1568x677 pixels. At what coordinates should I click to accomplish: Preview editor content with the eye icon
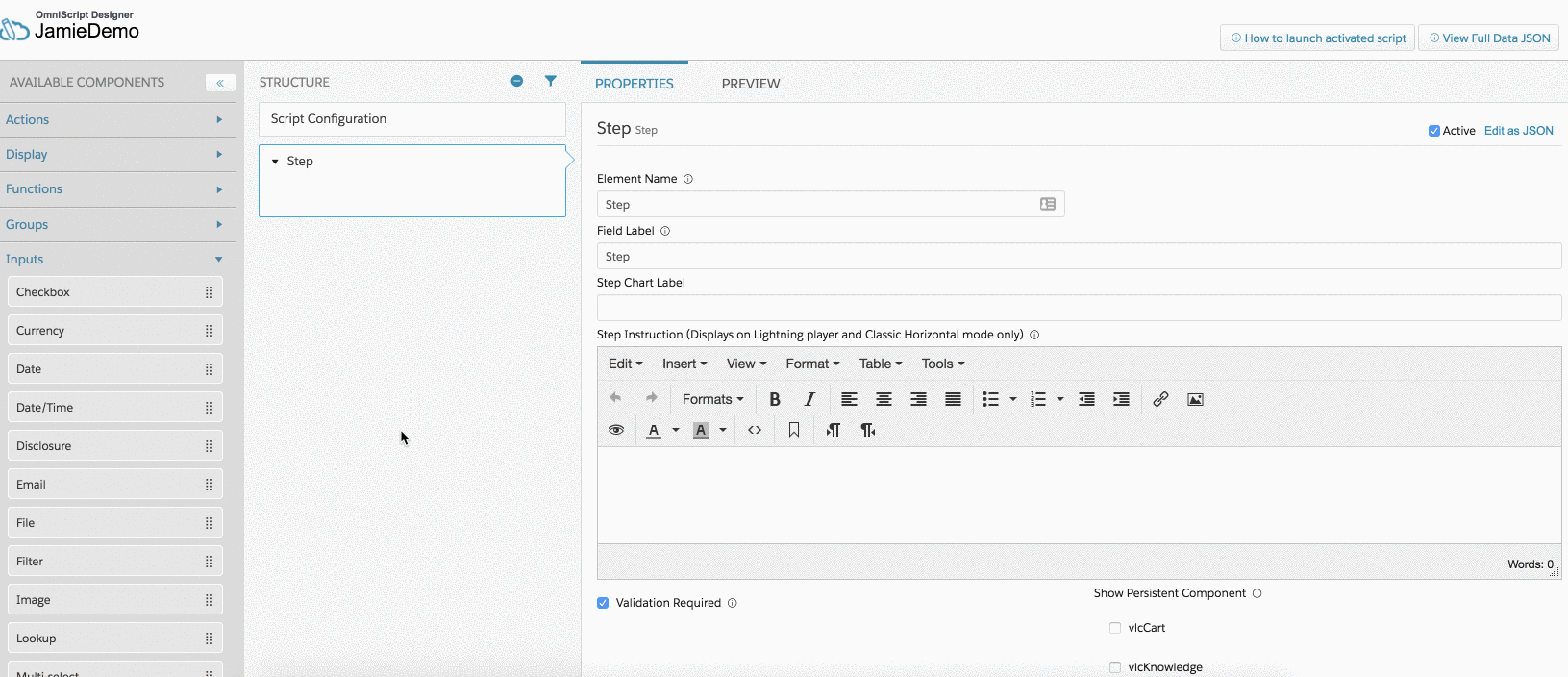pos(616,430)
